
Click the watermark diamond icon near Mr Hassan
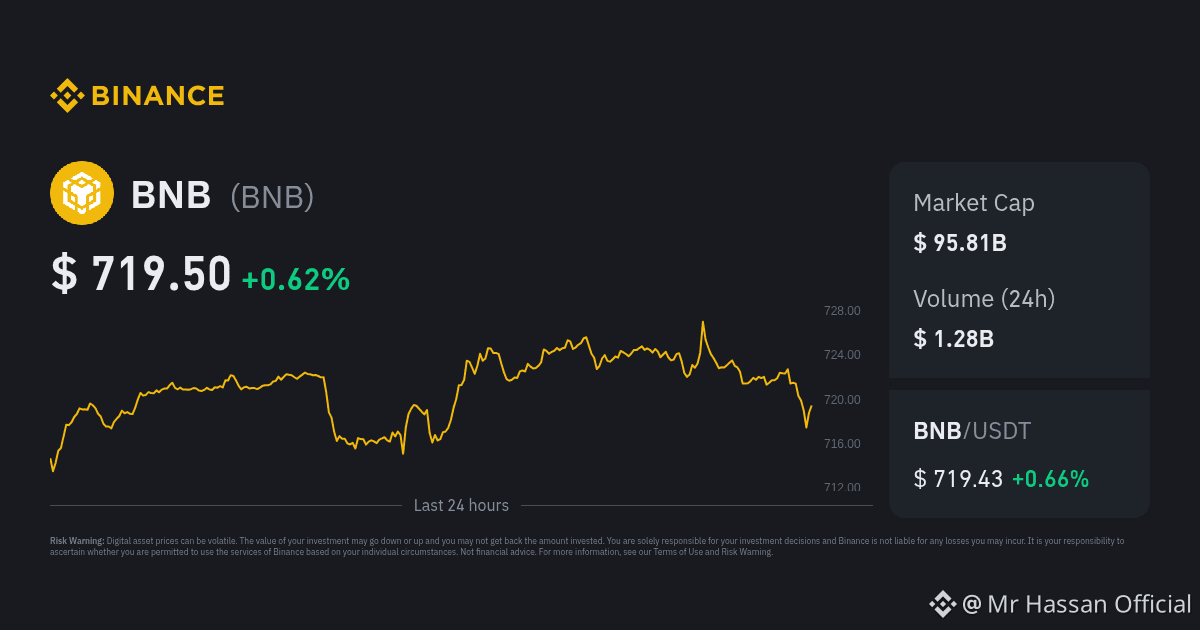[x=942, y=604]
